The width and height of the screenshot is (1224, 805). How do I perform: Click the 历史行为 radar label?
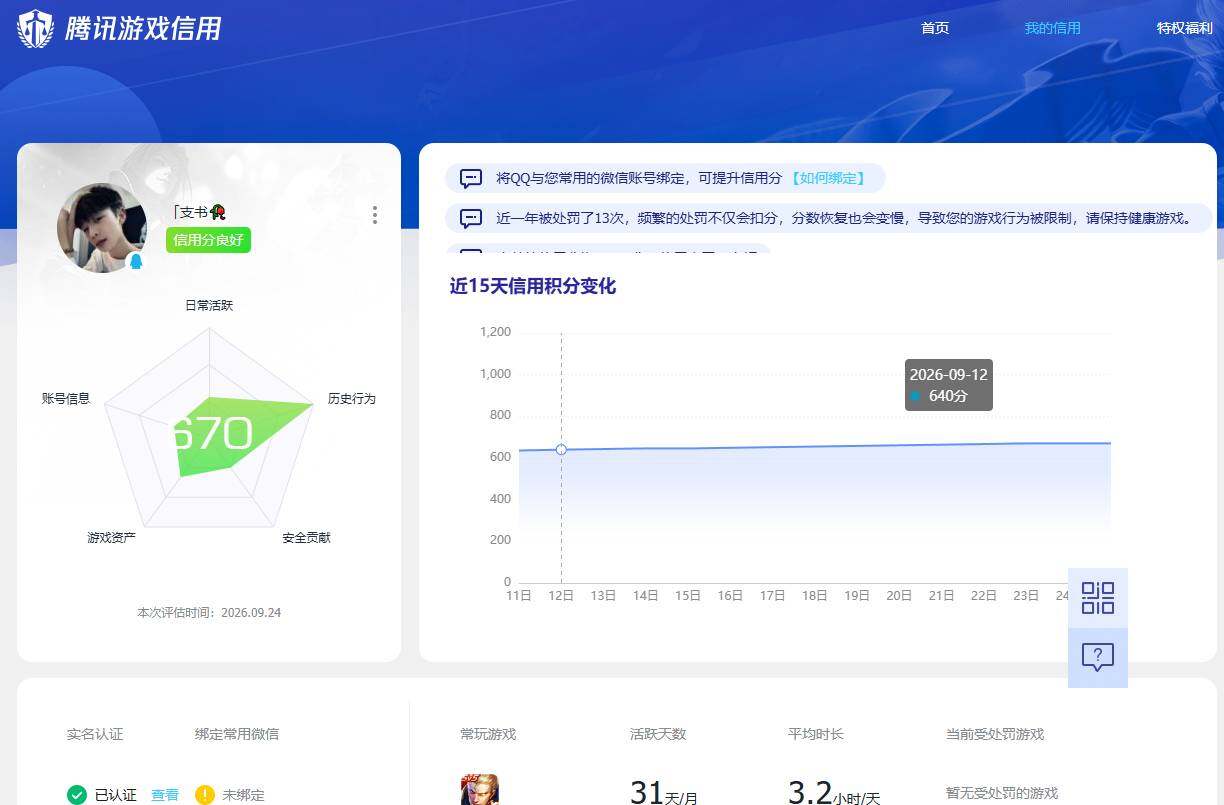tap(352, 398)
